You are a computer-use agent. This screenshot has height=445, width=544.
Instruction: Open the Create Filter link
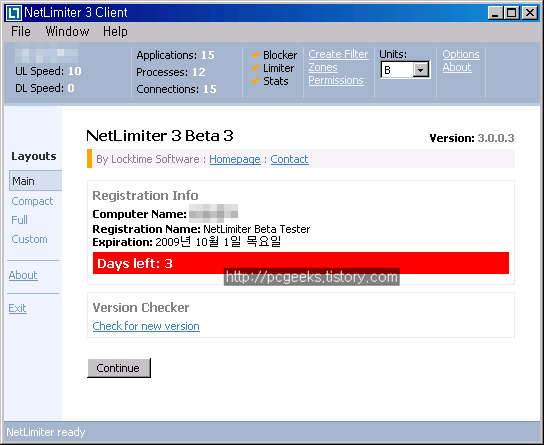point(338,54)
